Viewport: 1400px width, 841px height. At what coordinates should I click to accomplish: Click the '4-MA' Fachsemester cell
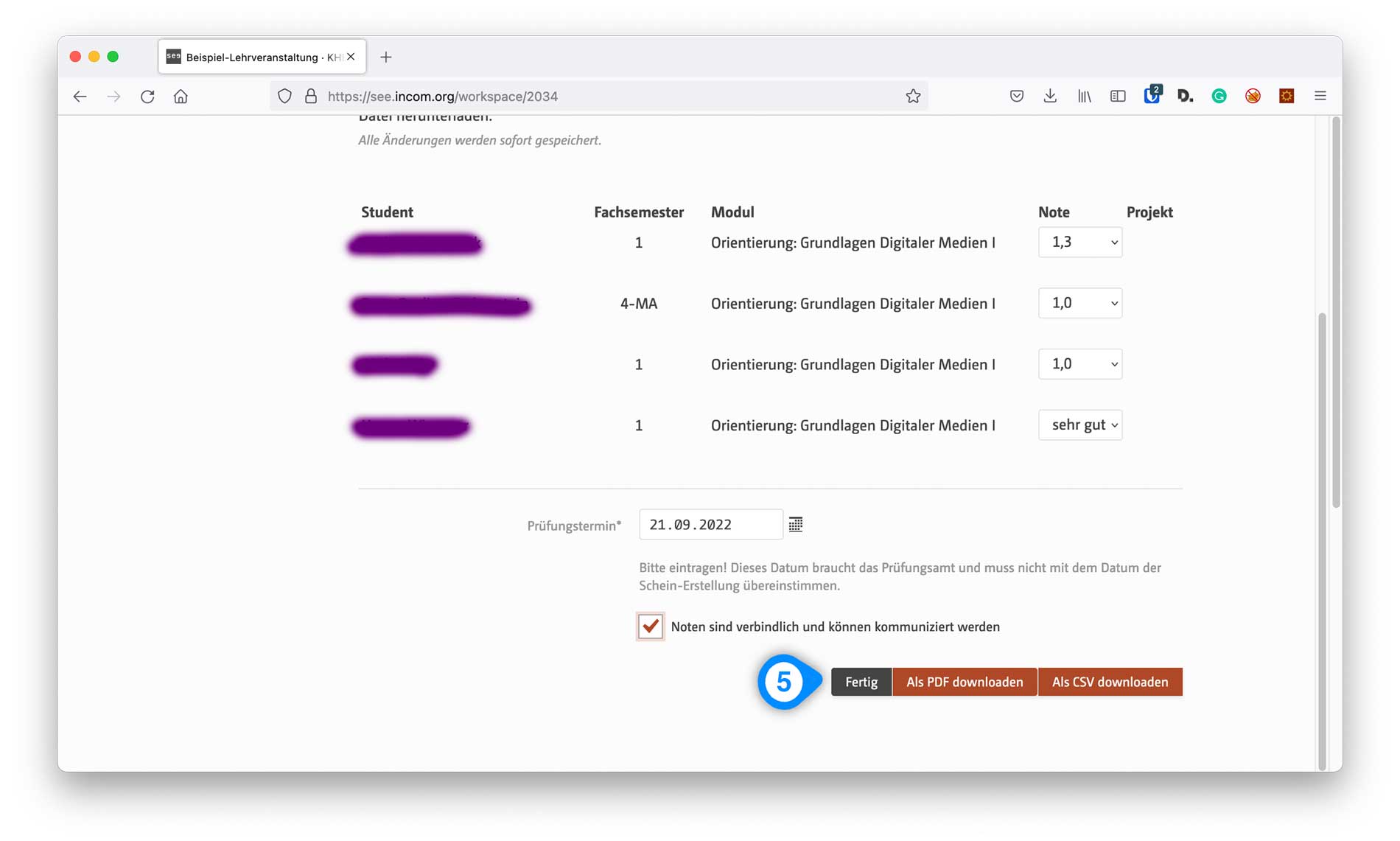[x=639, y=304]
